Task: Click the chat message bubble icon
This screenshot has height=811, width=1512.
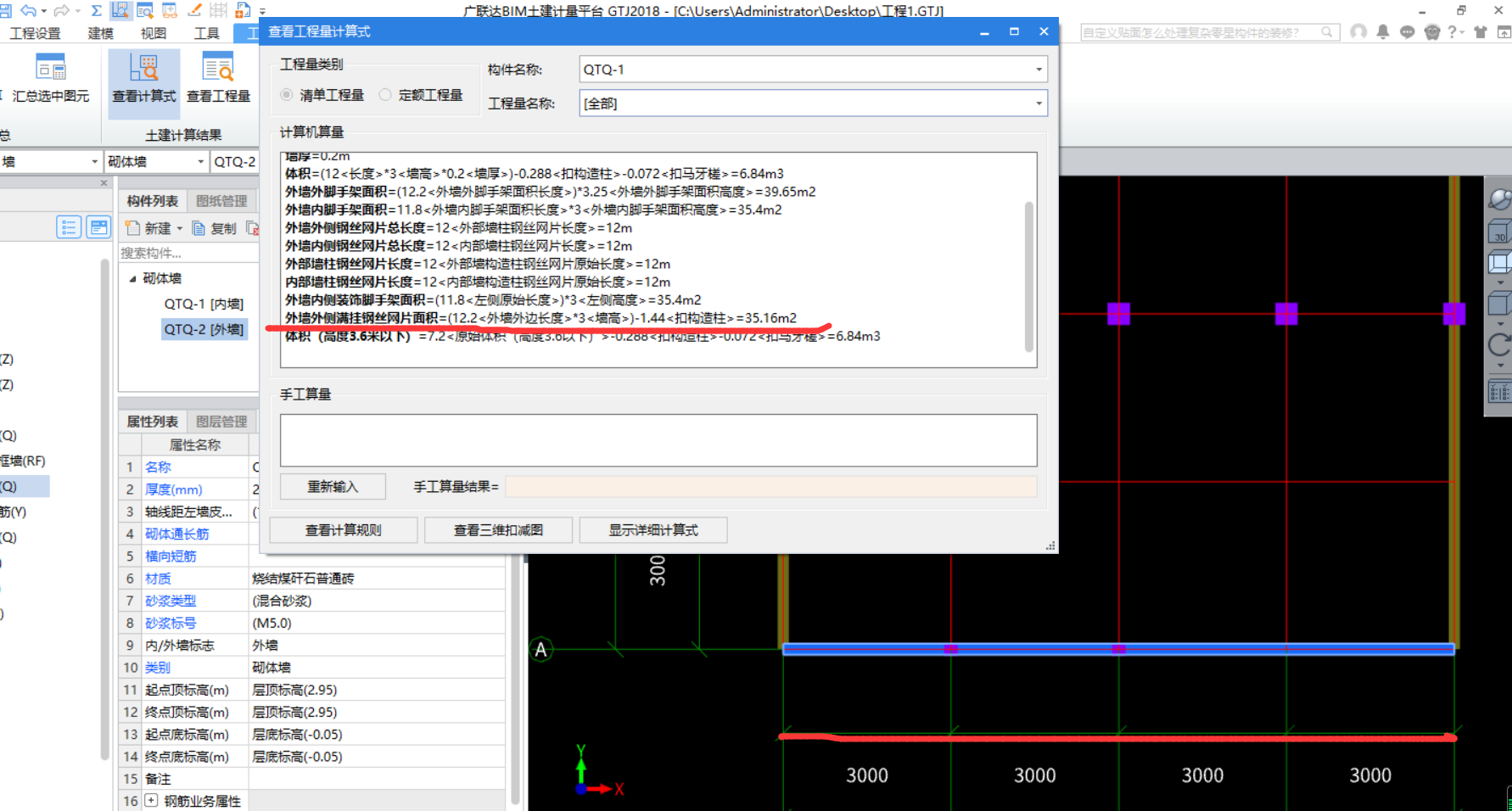Action: [x=1408, y=31]
